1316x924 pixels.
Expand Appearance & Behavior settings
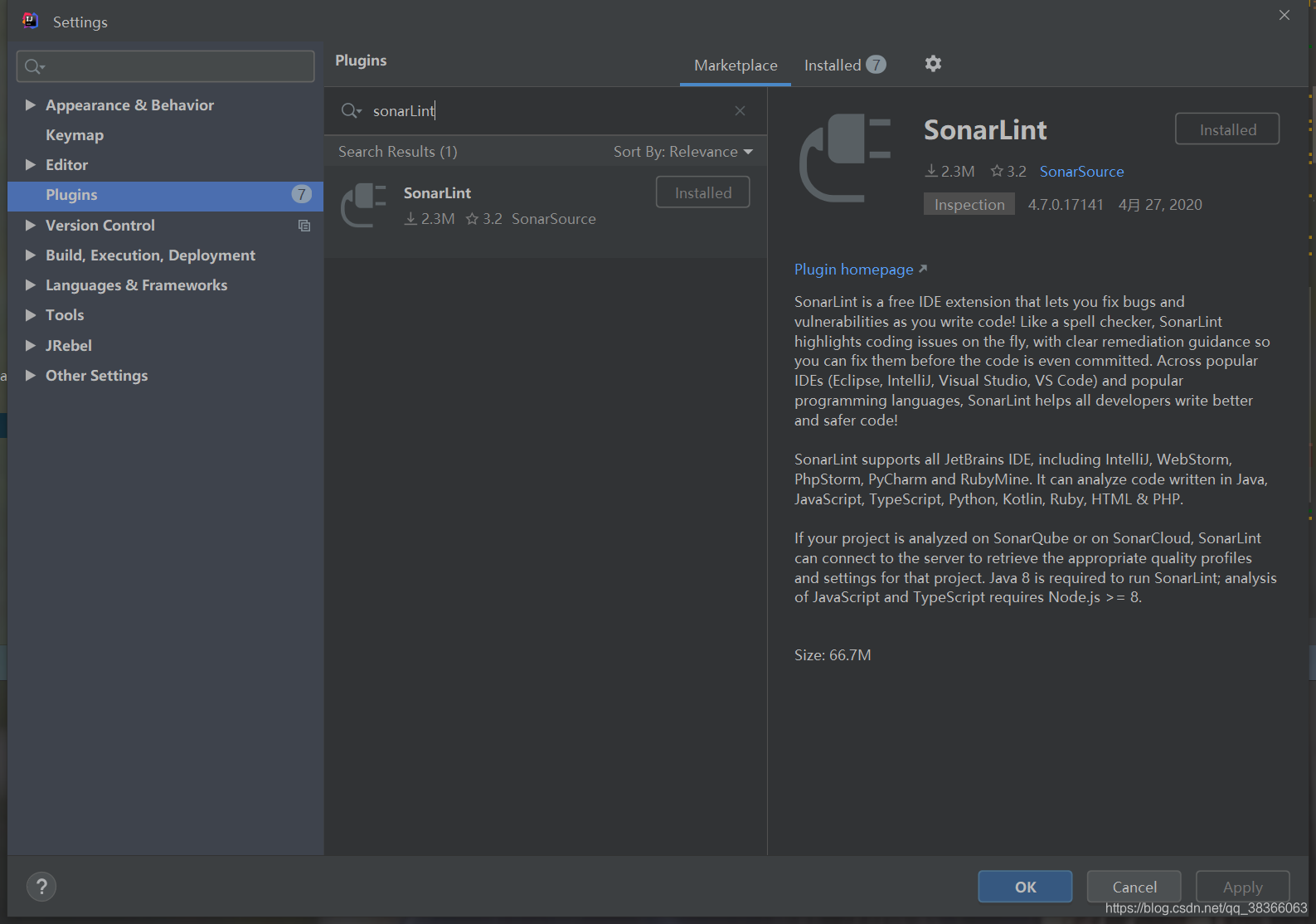coord(31,105)
